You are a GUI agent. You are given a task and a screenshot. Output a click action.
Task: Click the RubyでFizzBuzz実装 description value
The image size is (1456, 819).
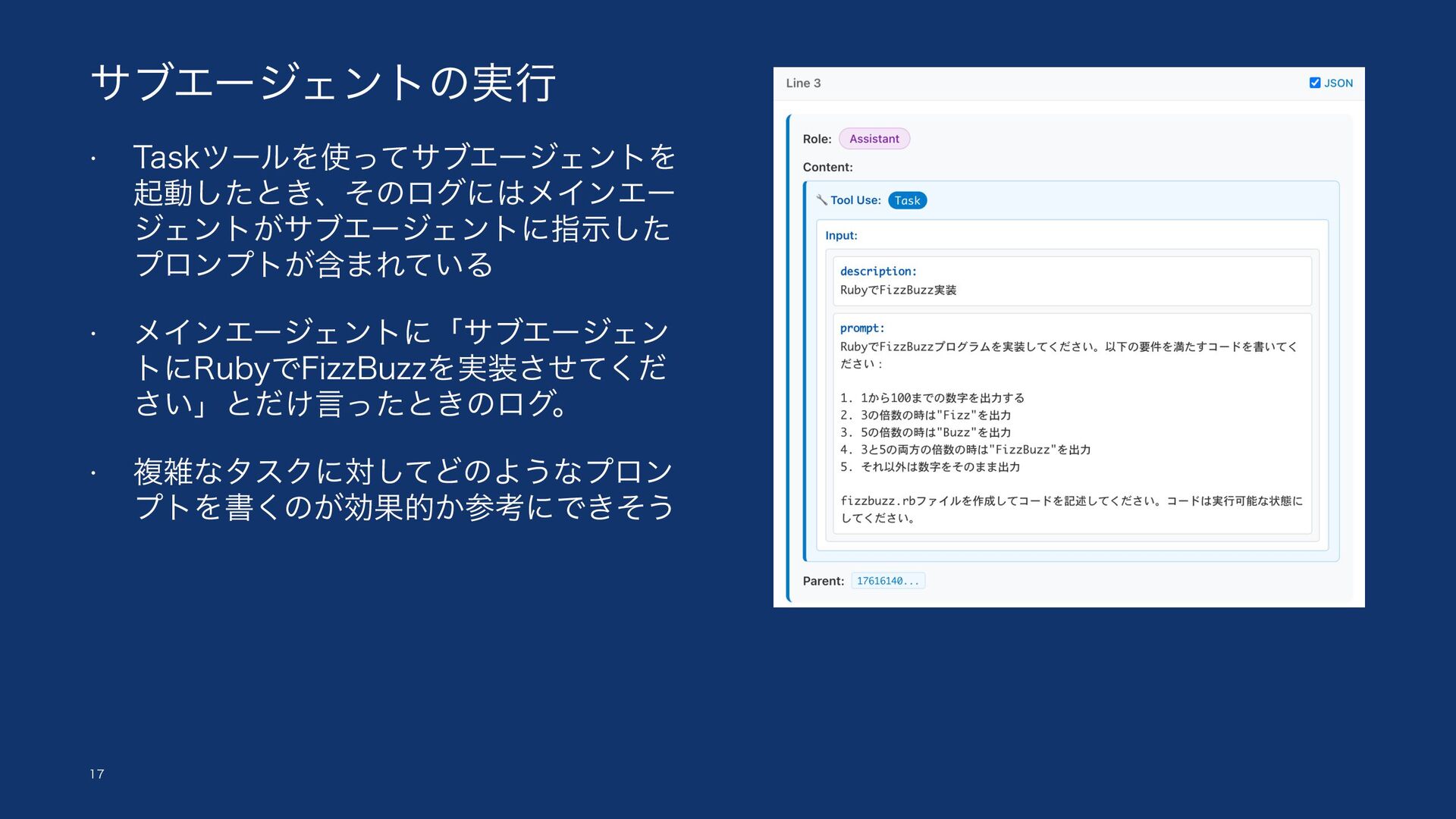tap(899, 290)
